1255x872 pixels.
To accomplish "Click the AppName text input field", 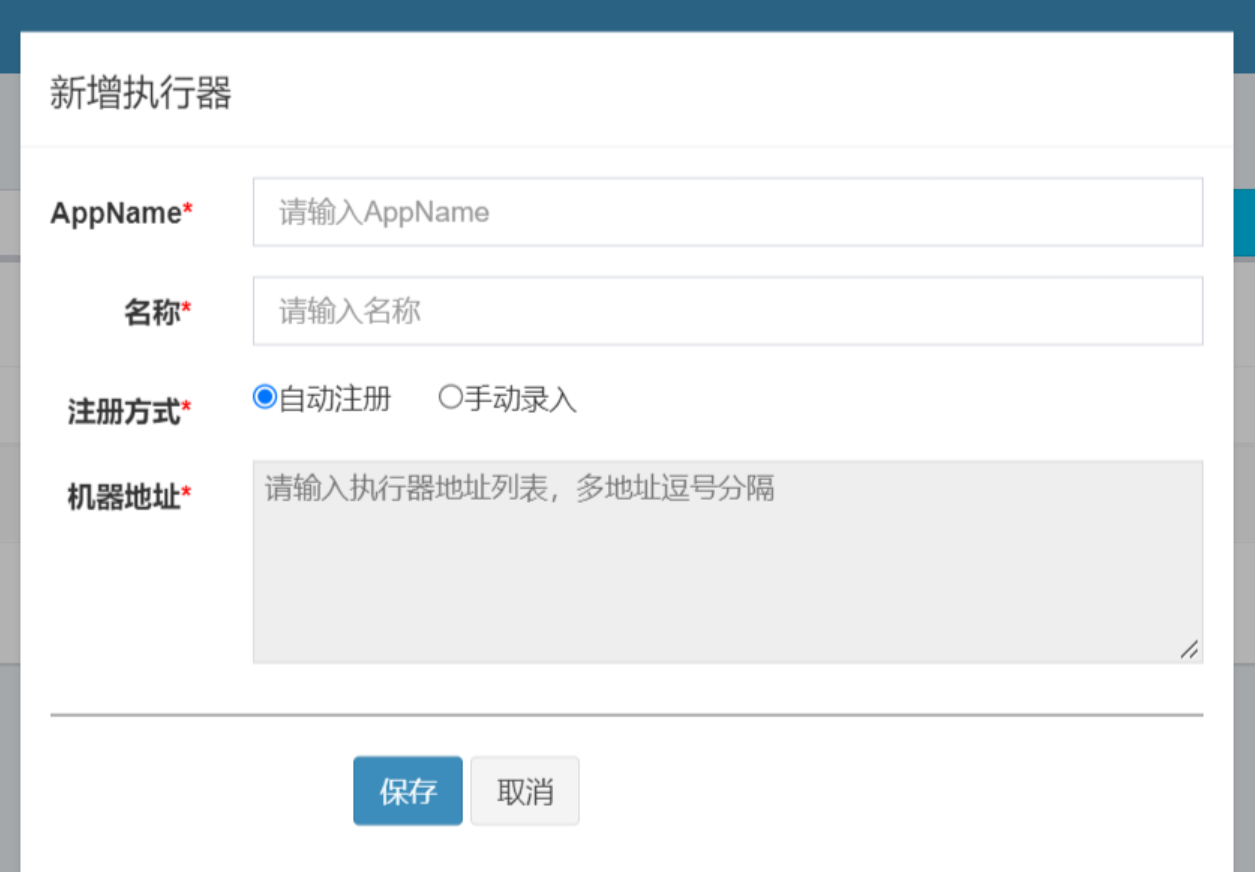I will (x=727, y=212).
